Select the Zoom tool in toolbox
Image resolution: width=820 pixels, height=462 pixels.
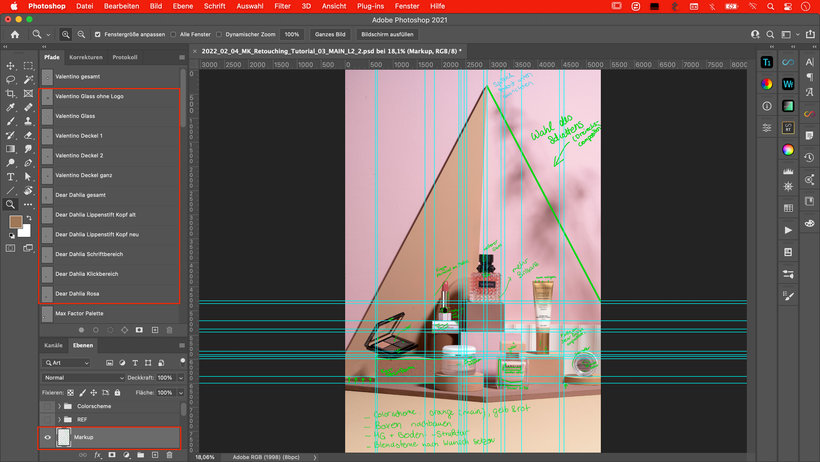pos(10,205)
